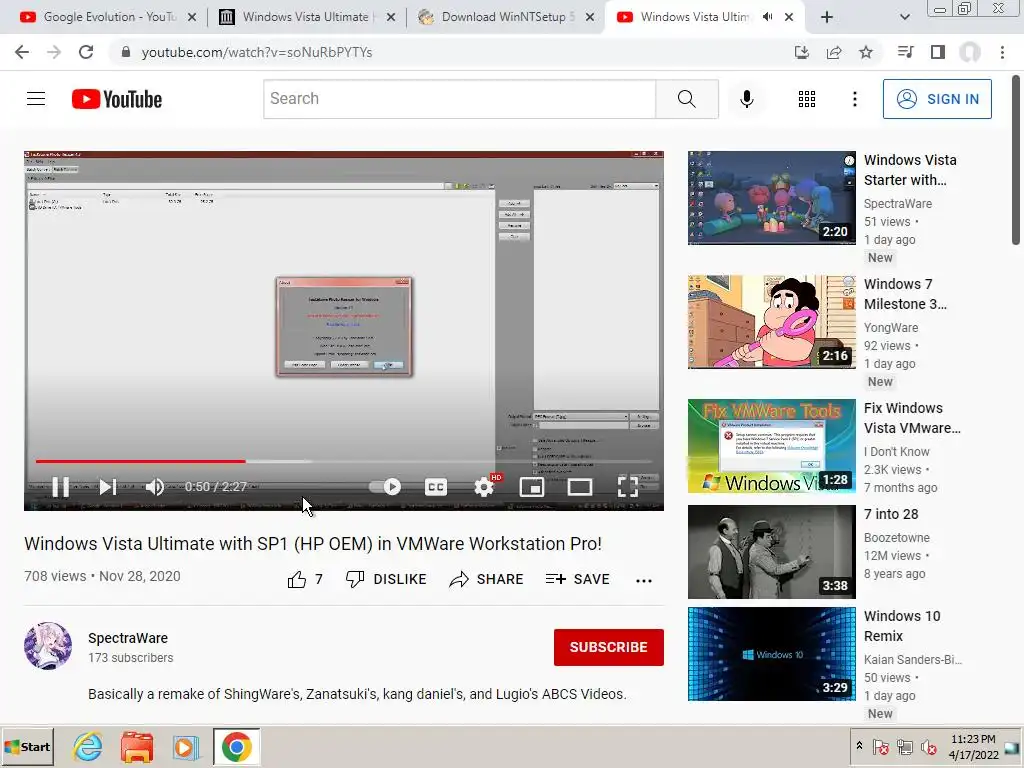
Task: Skip to the next video
Action: (108, 487)
